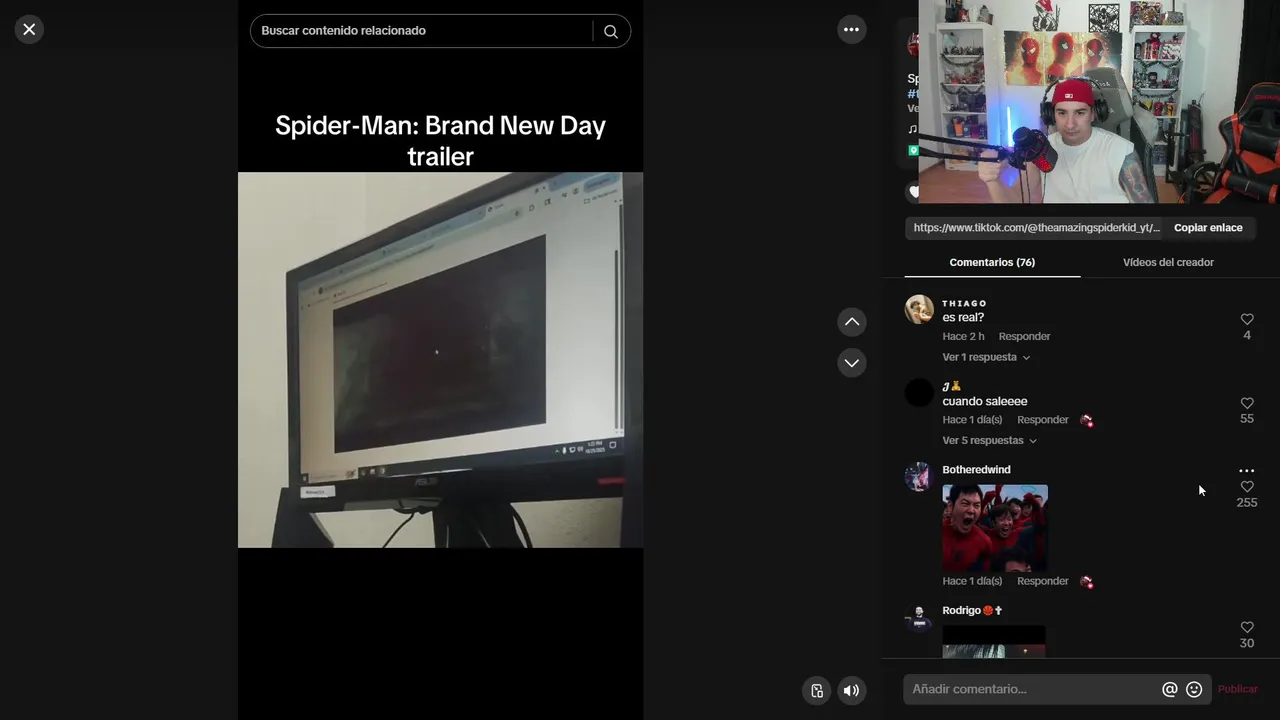Open Botheredwind username link
Image resolution: width=1280 pixels, height=720 pixels.
pyautogui.click(x=976, y=470)
